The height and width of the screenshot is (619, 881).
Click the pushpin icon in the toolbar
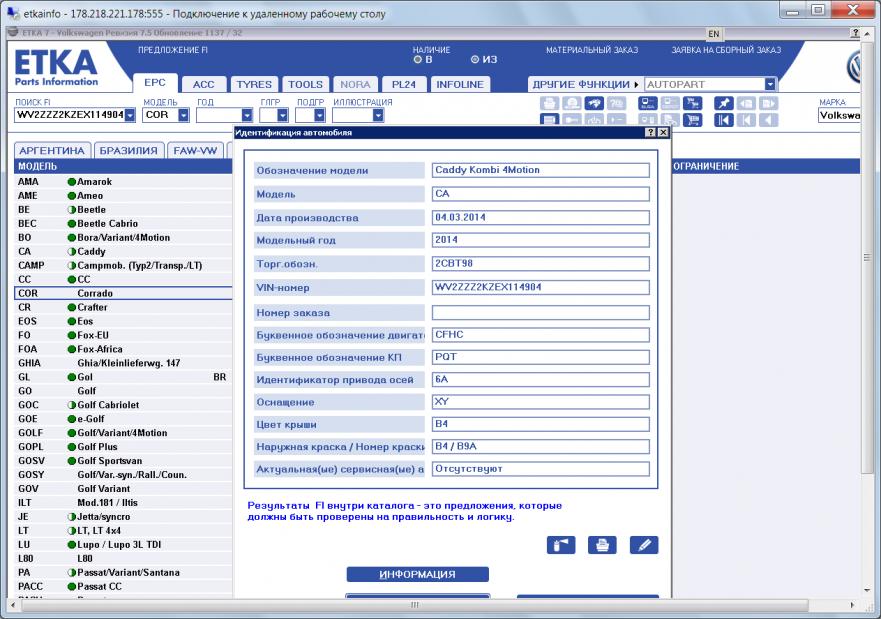tap(724, 103)
